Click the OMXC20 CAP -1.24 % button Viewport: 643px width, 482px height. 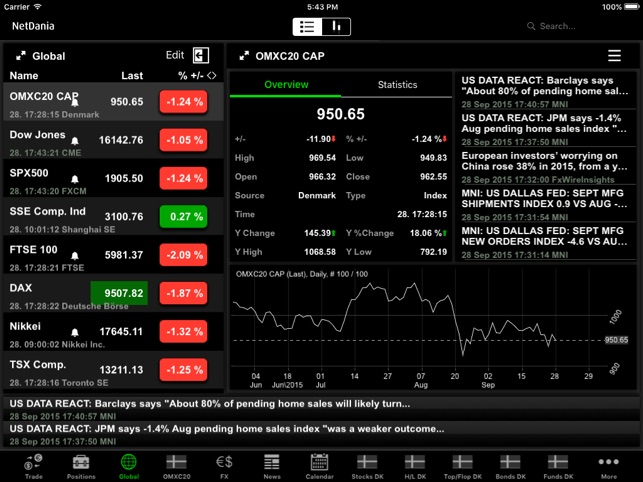point(183,102)
